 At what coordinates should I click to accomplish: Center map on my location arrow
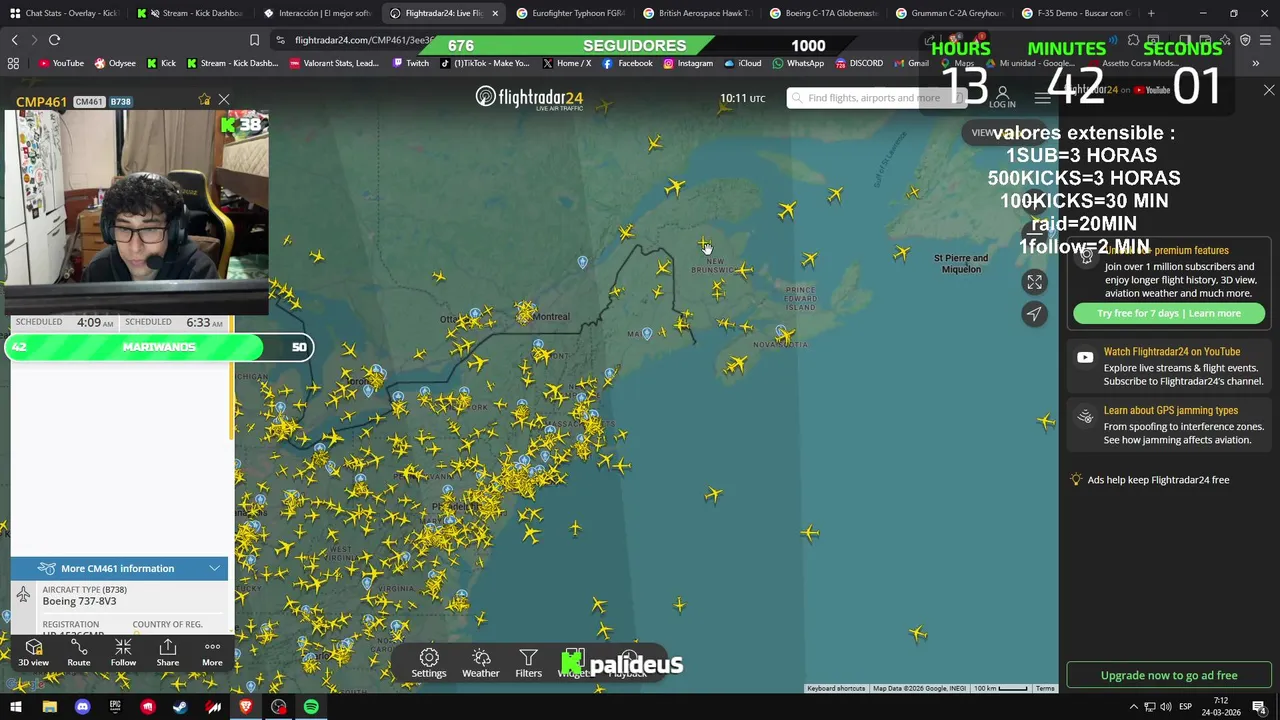coord(1034,314)
